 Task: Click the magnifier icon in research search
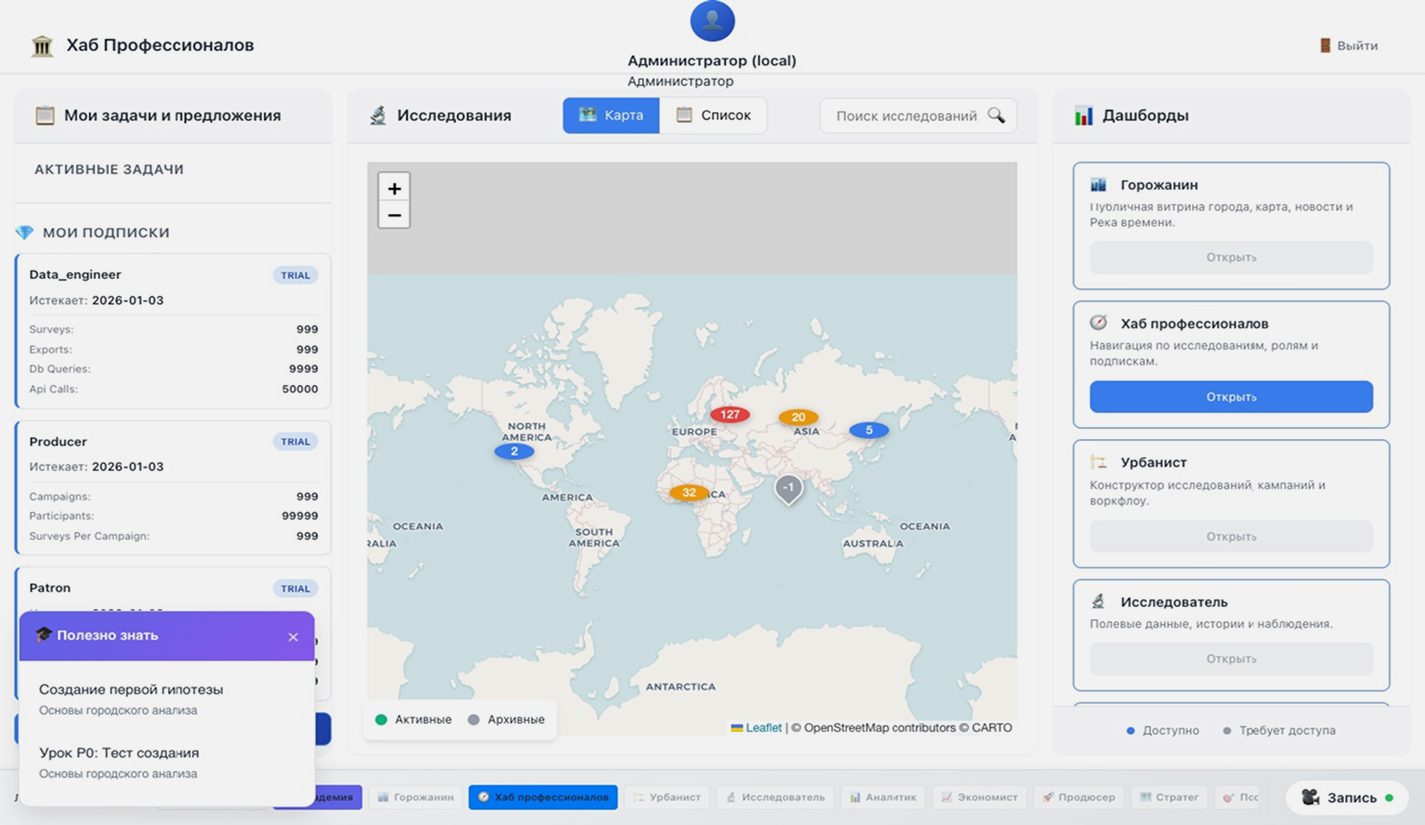pyautogui.click(x=996, y=115)
